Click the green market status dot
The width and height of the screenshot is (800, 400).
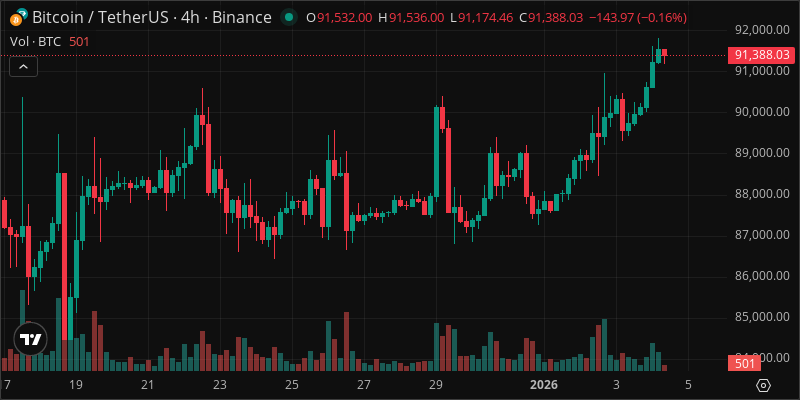click(x=289, y=18)
